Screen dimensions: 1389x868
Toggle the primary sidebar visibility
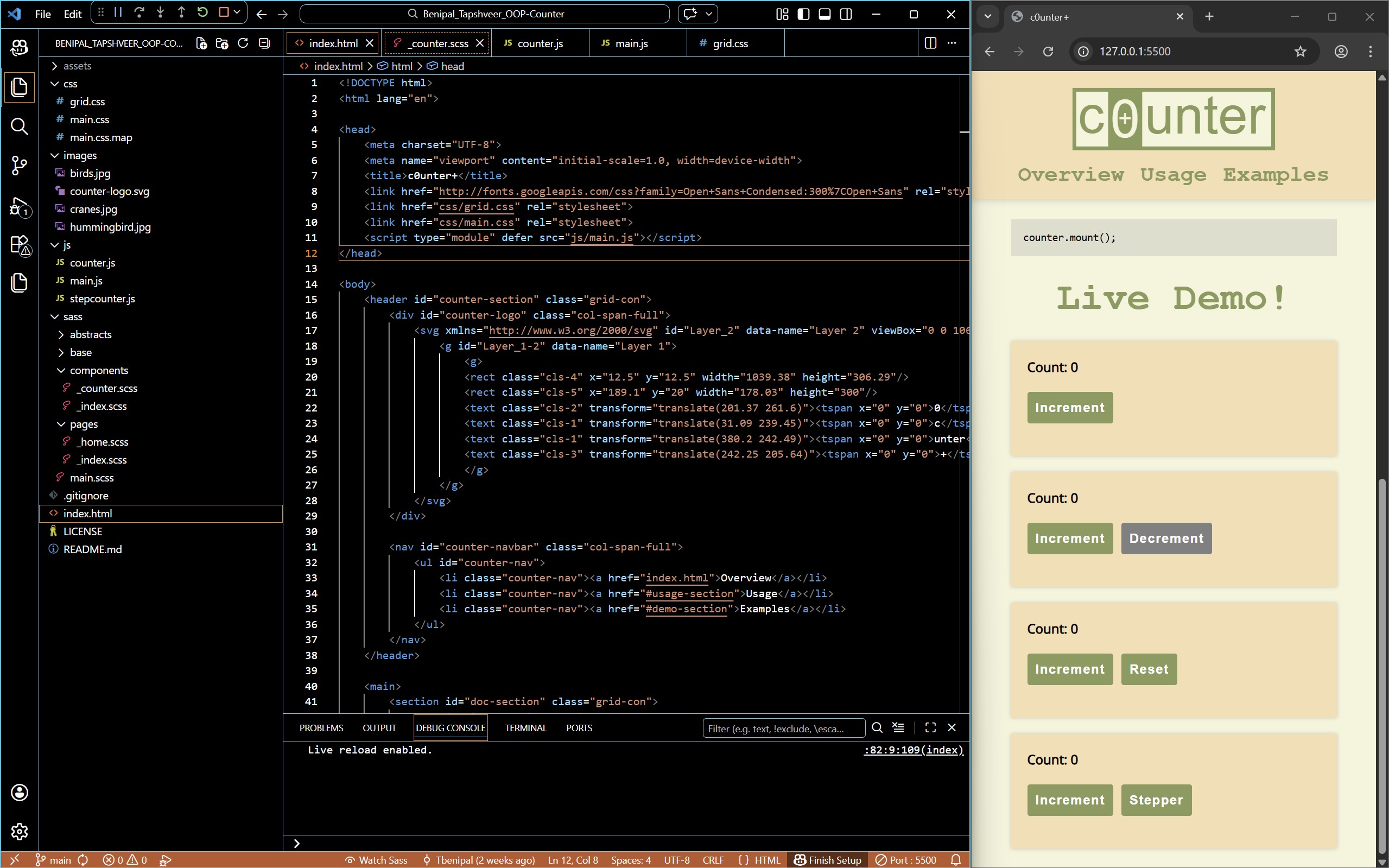[x=802, y=14]
